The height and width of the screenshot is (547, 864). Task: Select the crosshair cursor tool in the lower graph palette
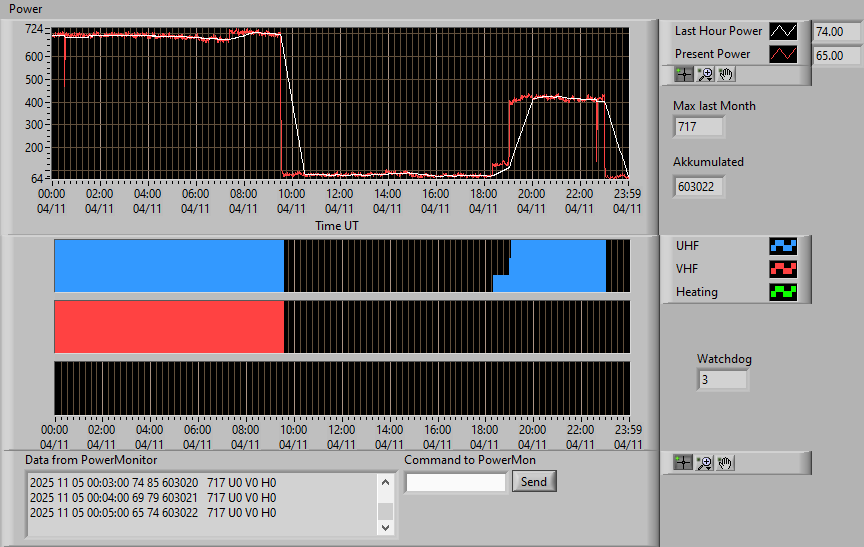coord(683,463)
